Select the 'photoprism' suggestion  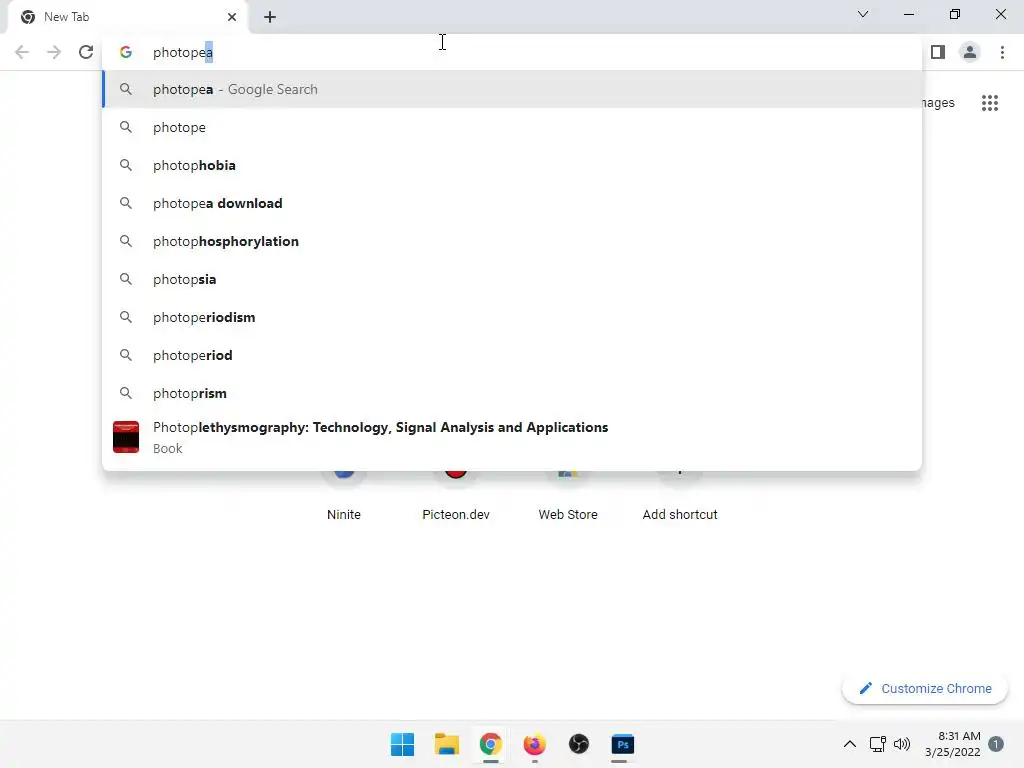[512, 392]
